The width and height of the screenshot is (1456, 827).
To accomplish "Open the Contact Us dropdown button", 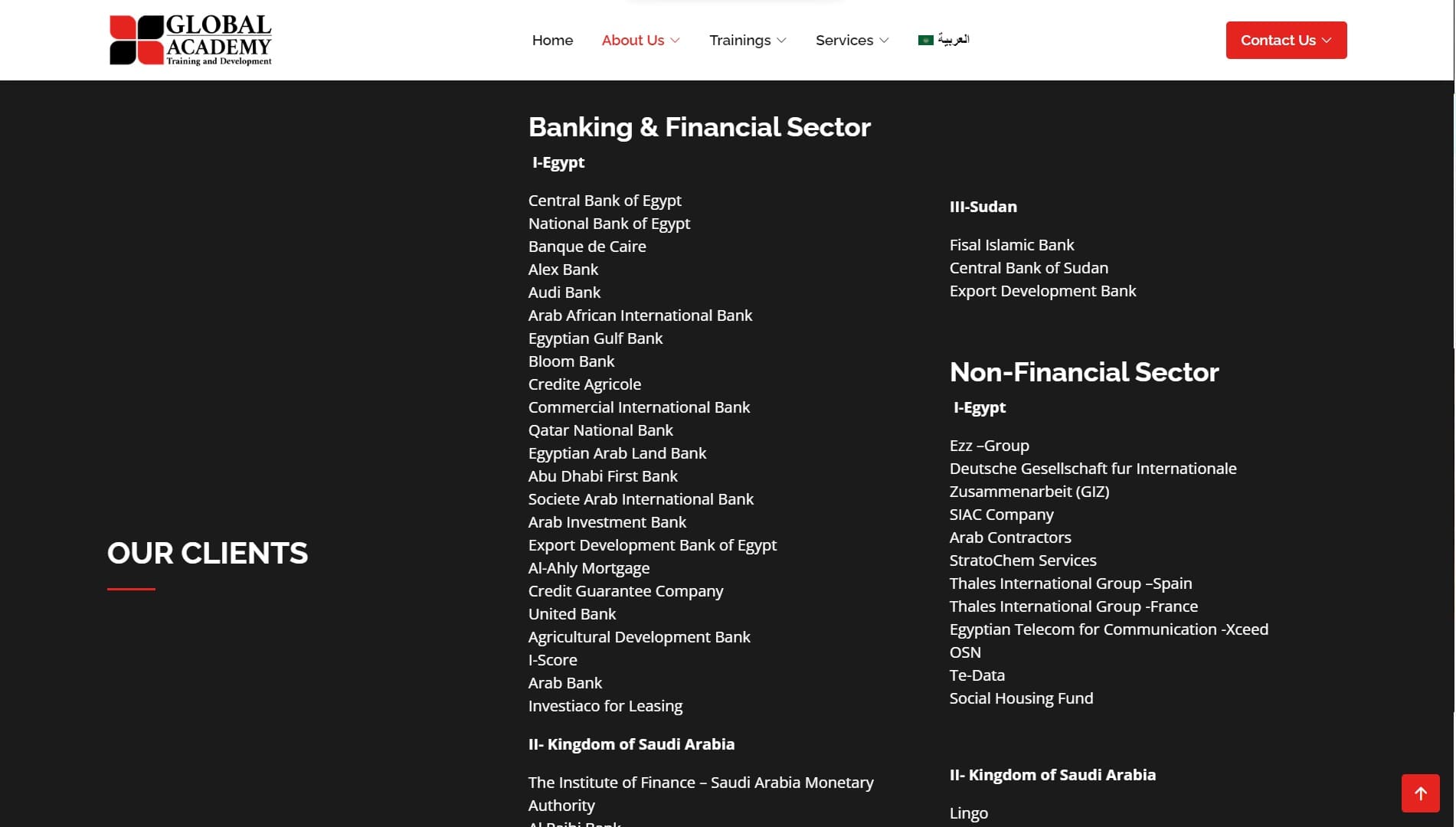I will [1286, 40].
